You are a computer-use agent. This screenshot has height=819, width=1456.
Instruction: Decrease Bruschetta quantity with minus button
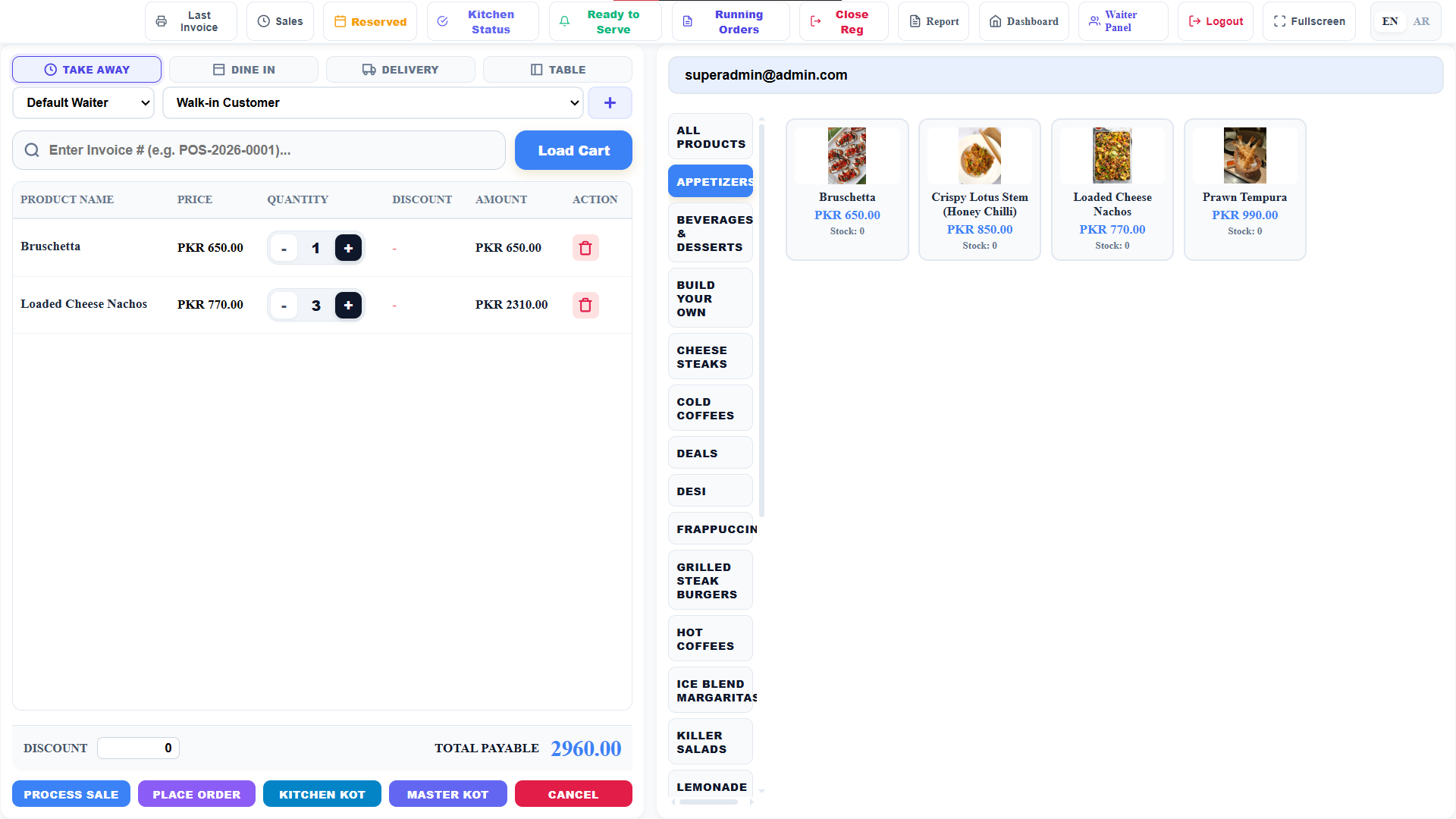click(284, 248)
